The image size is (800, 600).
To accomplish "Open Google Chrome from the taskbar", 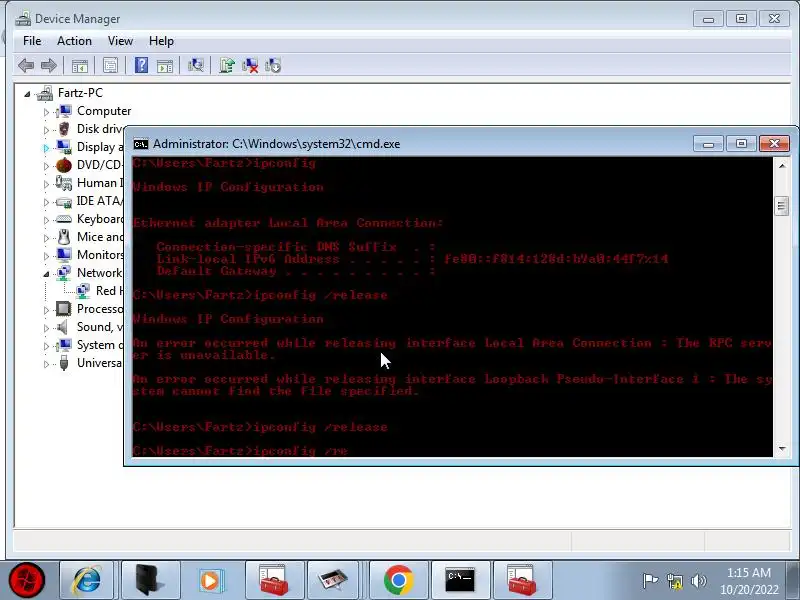I will tap(398, 580).
